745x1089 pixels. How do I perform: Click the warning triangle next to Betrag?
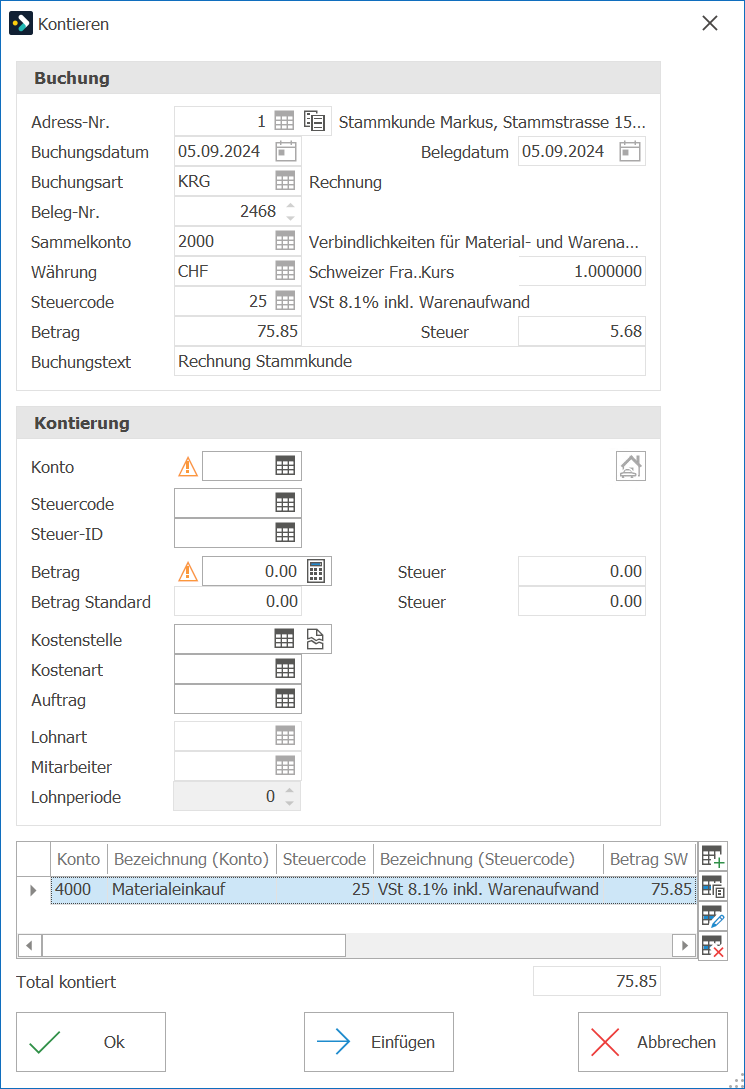187,572
